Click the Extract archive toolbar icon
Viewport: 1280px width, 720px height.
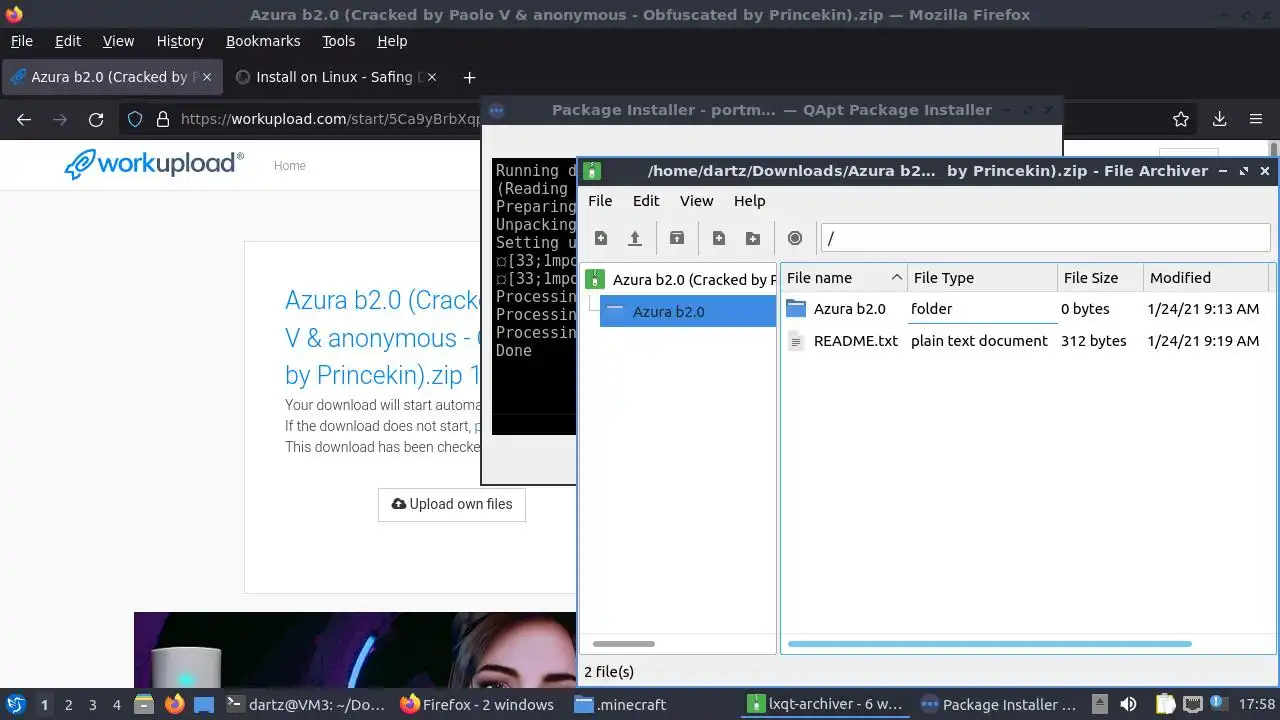[677, 238]
